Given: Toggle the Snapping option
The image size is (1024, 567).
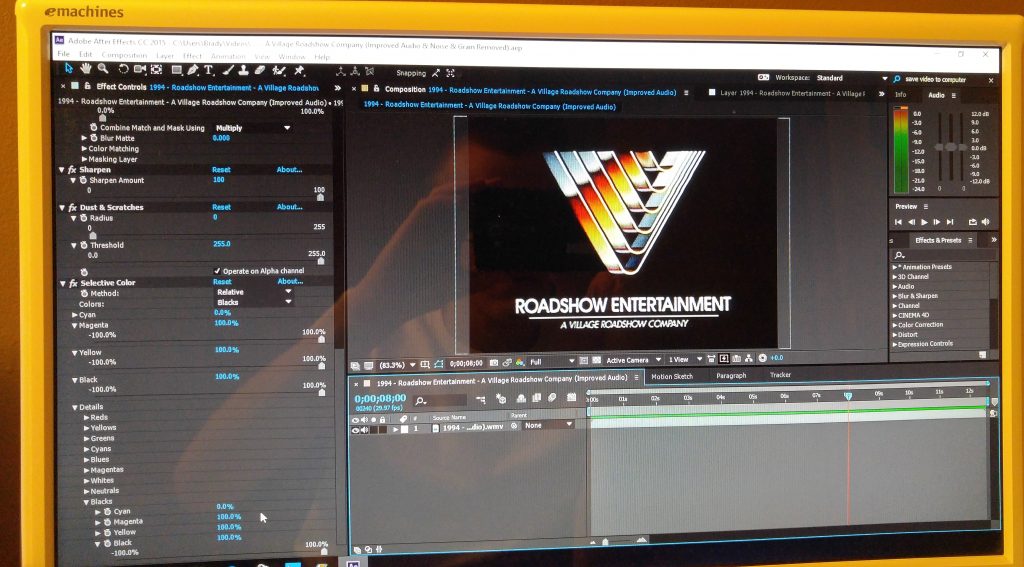Looking at the screenshot, I should 411,73.
